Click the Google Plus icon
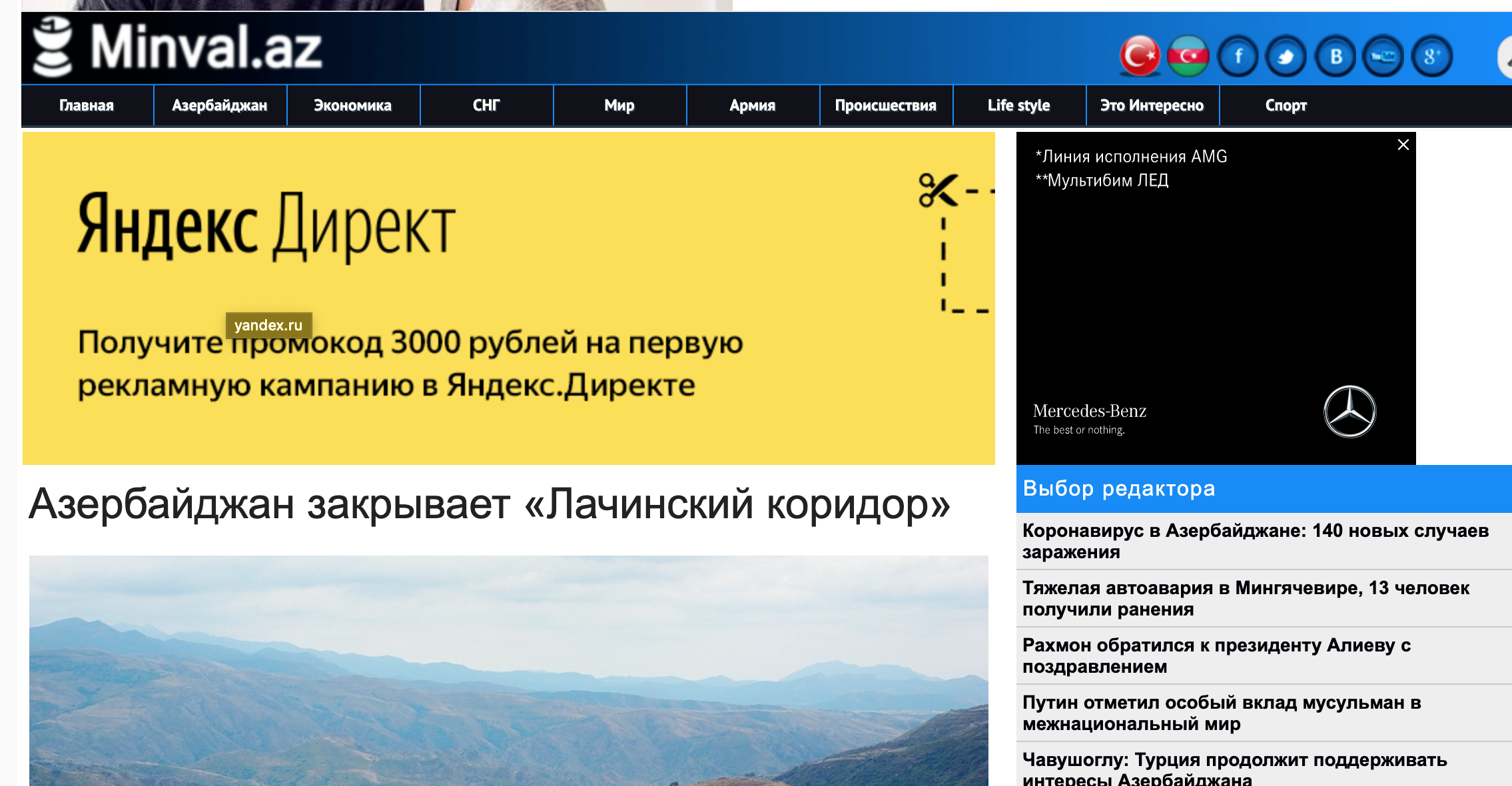 point(1432,57)
